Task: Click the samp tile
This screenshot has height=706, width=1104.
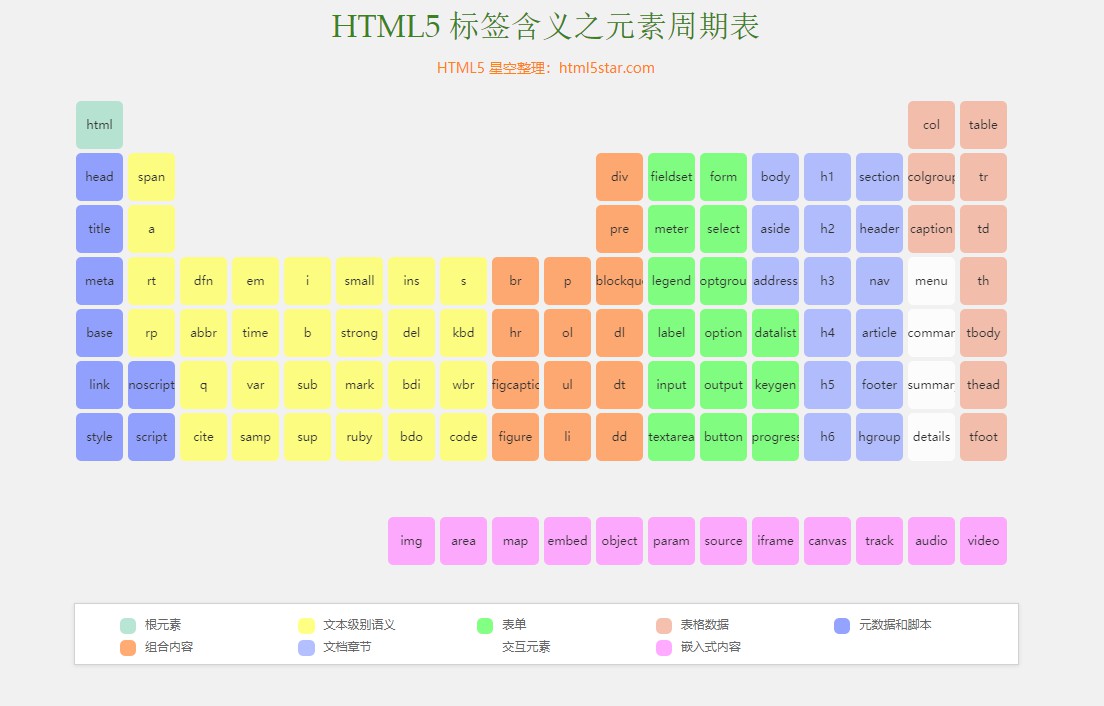Action: (256, 437)
